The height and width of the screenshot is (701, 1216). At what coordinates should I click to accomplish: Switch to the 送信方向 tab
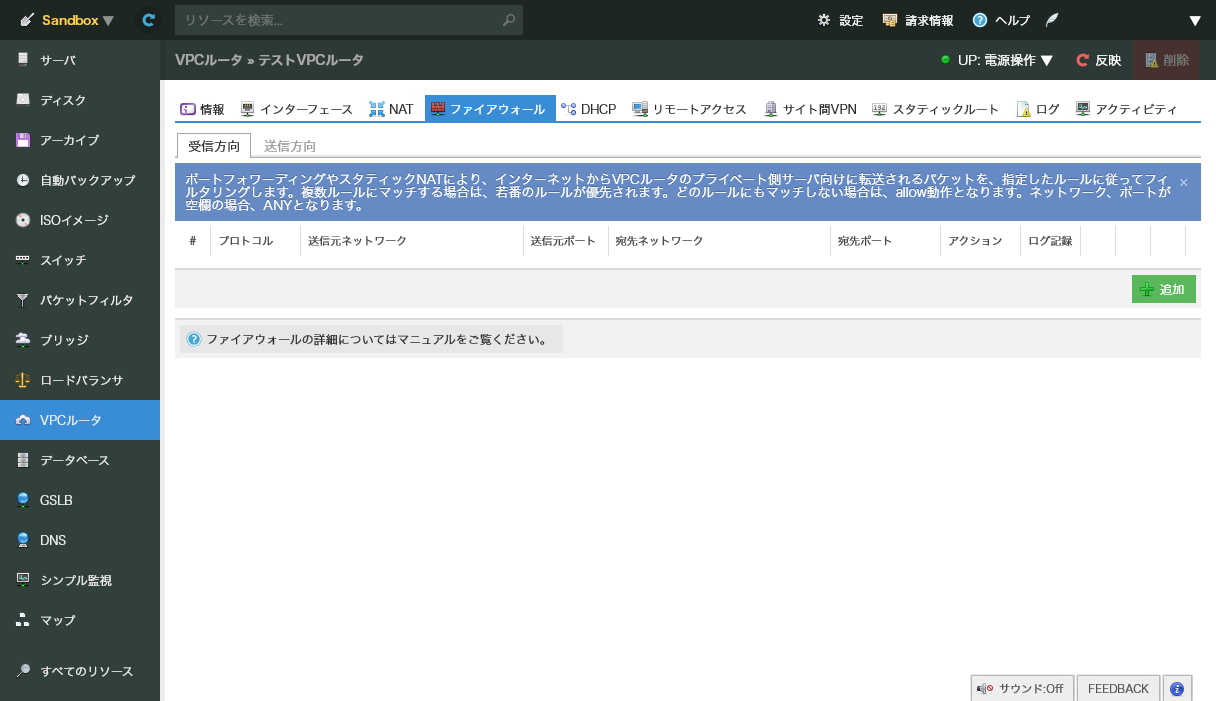289,145
